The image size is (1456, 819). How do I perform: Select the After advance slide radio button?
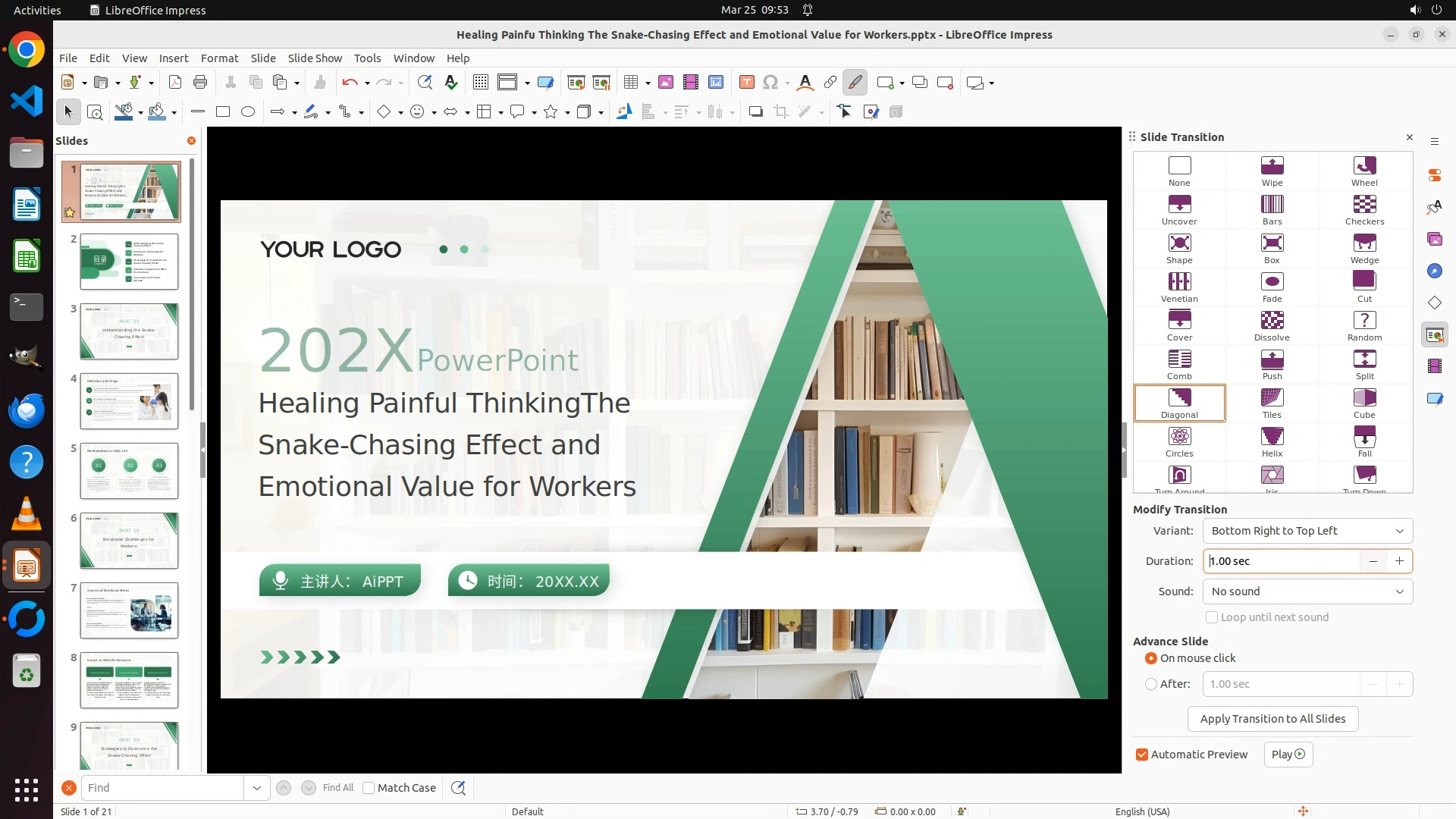coord(1150,684)
